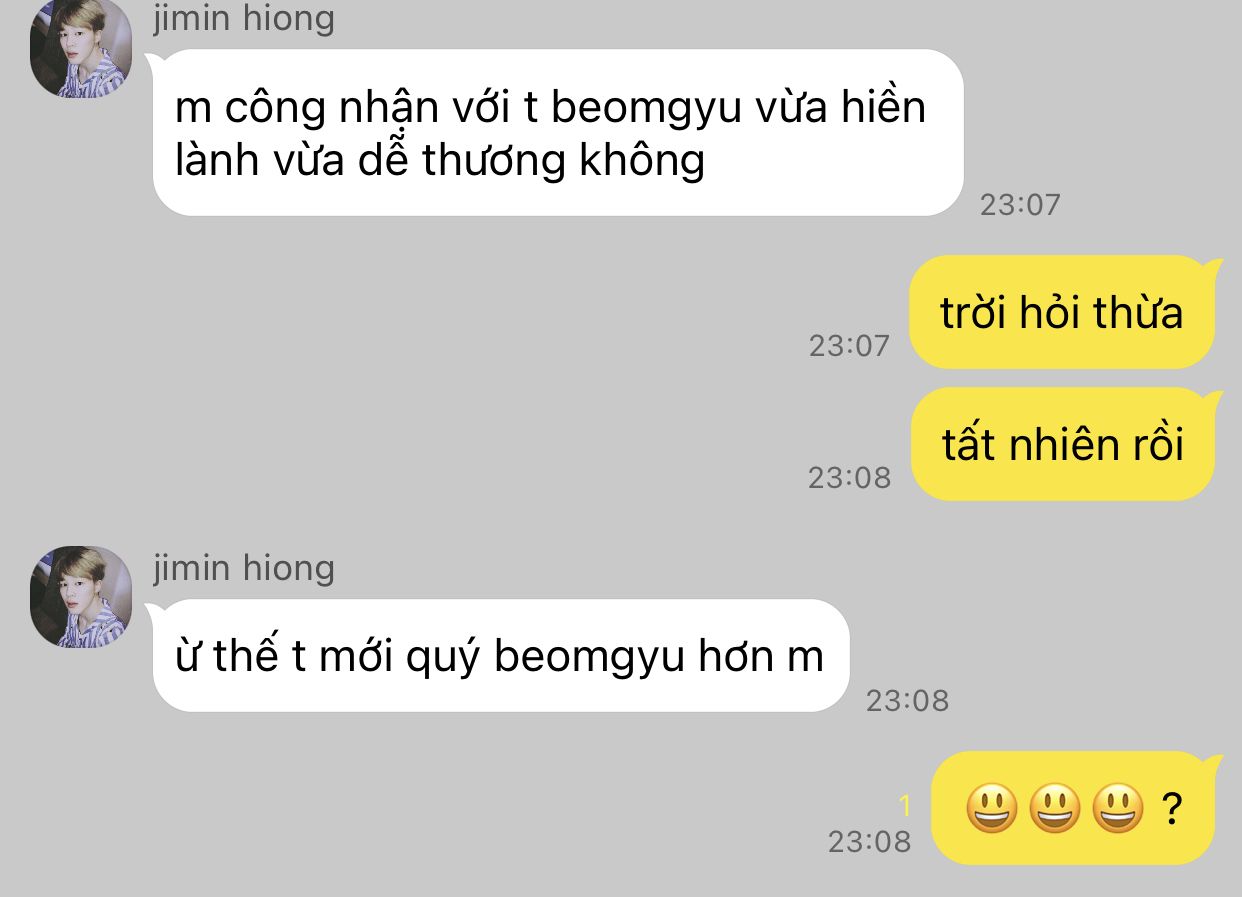Tap the lower jimin hiong profile picture
This screenshot has height=897, width=1242.
tap(81, 597)
